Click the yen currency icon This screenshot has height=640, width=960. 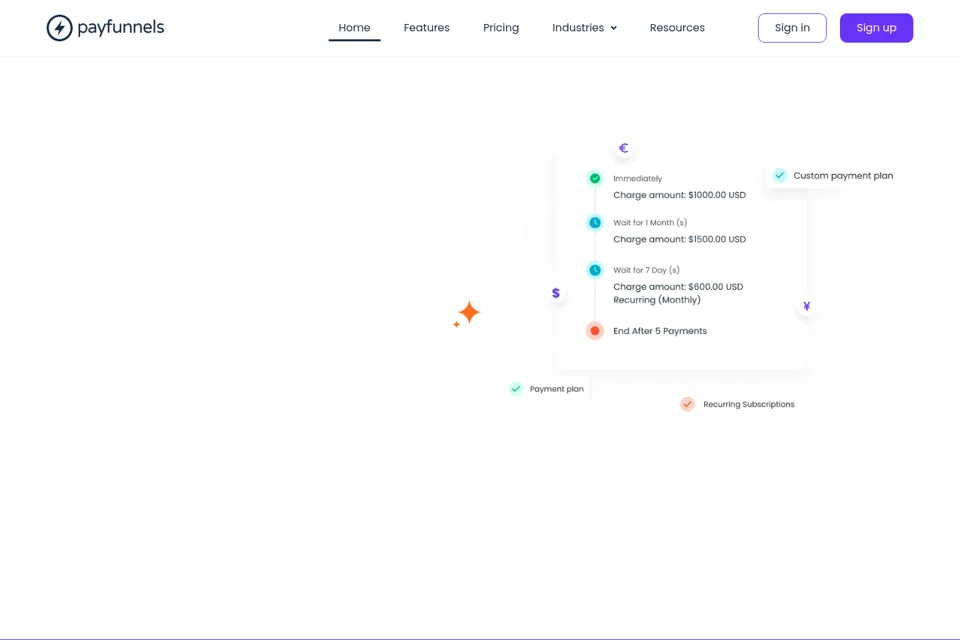tap(806, 306)
